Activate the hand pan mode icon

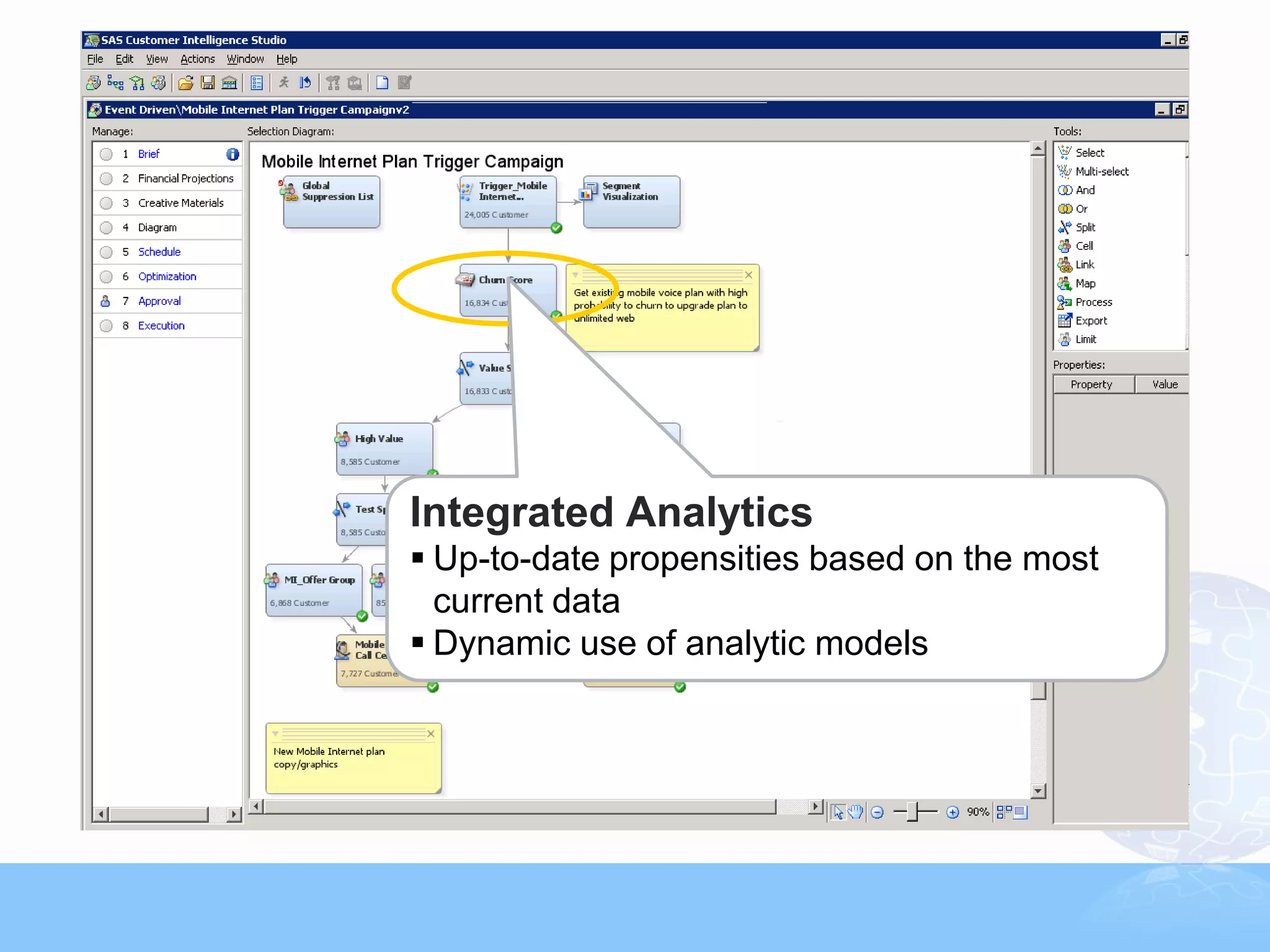[856, 812]
